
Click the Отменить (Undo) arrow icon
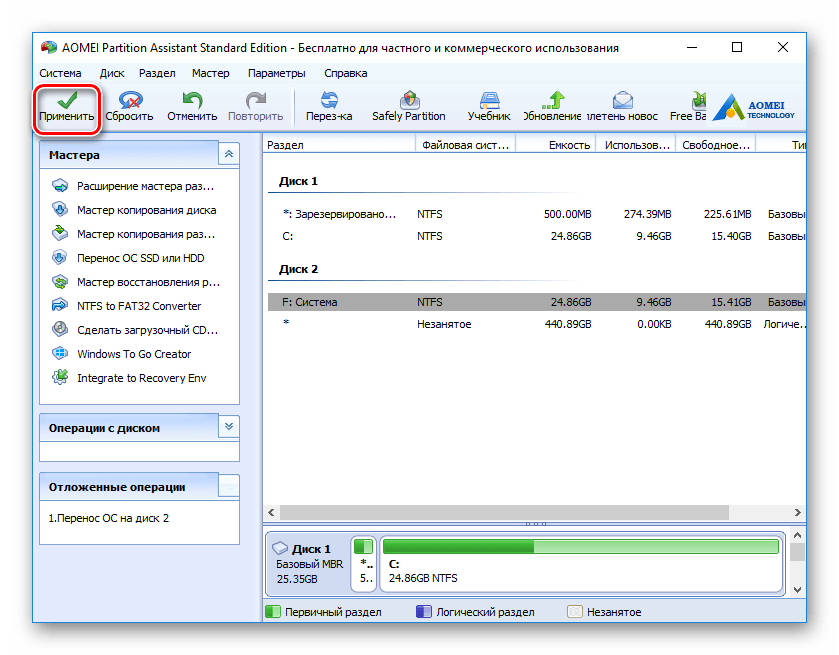point(192,100)
